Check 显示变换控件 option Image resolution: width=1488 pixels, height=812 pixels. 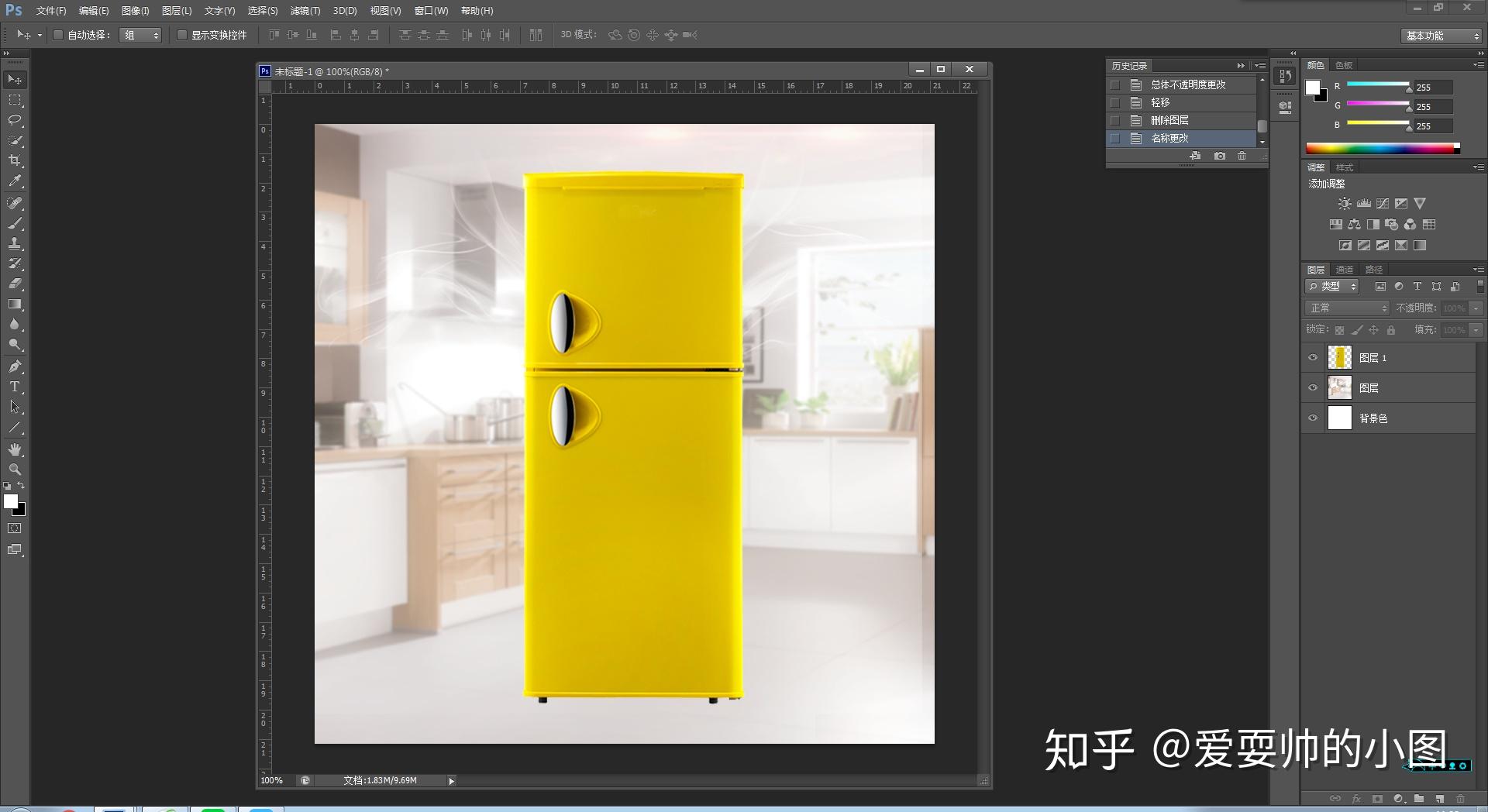pyautogui.click(x=182, y=35)
